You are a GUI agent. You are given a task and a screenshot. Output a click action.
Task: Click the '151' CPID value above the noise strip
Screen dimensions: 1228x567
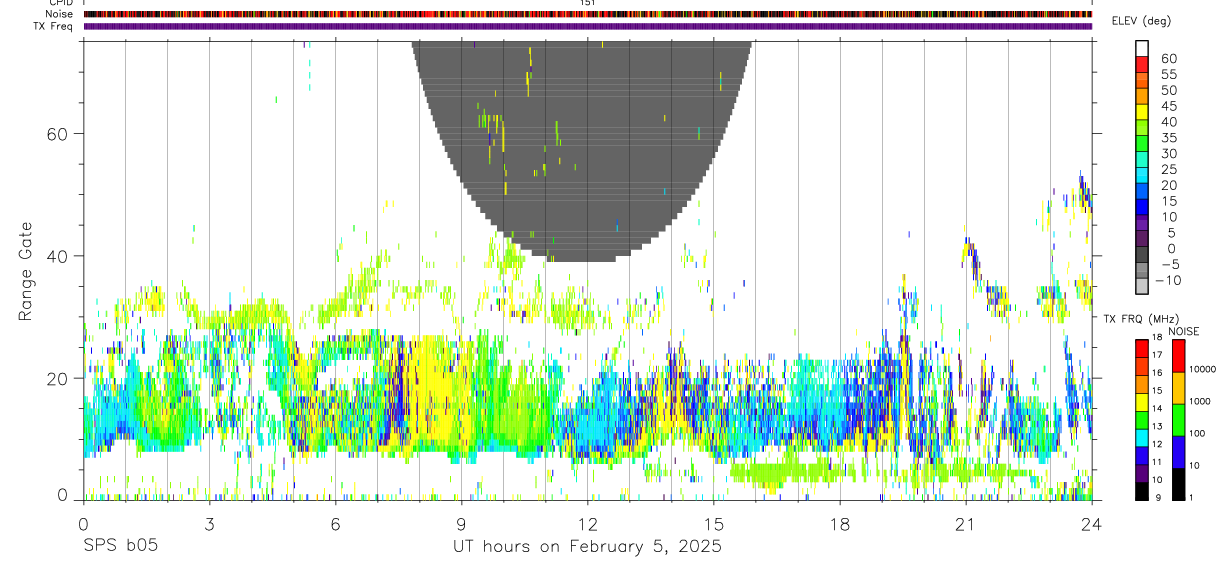tap(587, 3)
